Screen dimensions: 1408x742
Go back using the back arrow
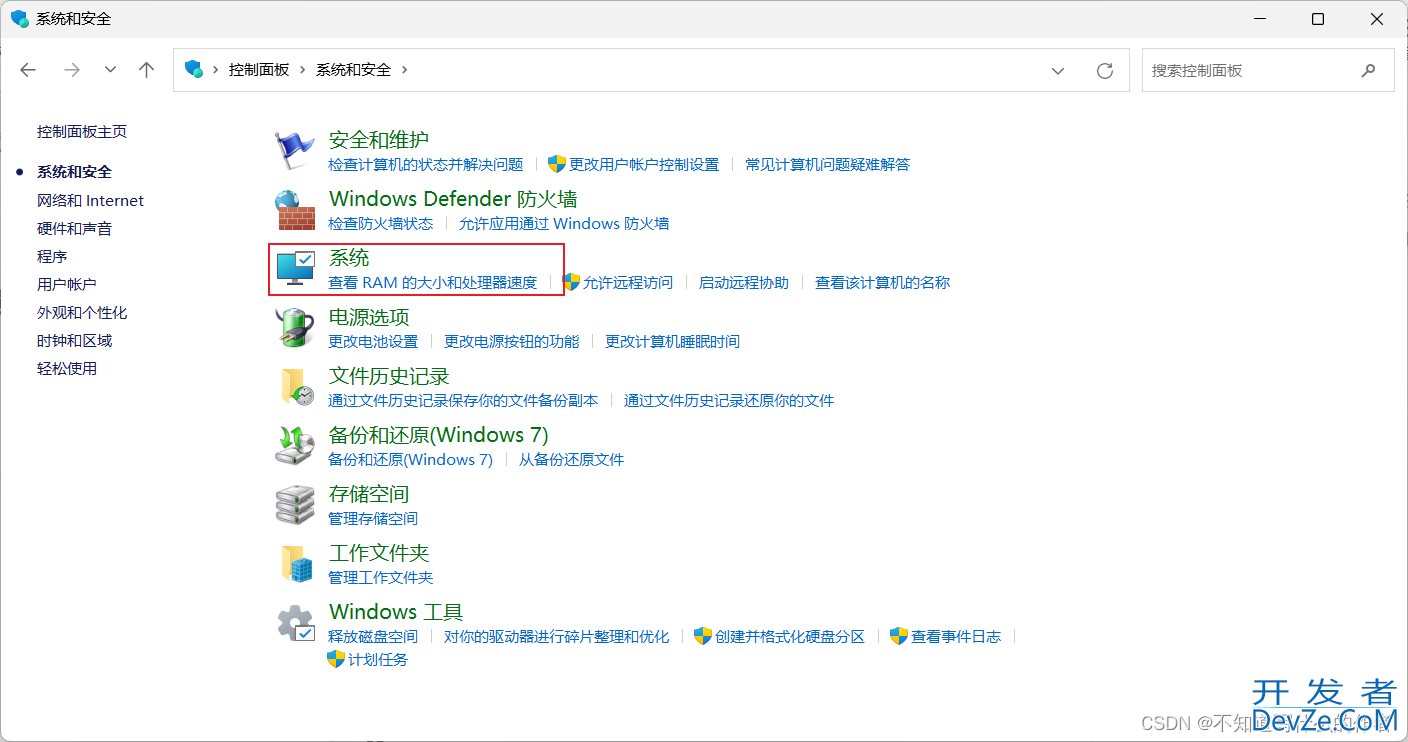point(28,69)
